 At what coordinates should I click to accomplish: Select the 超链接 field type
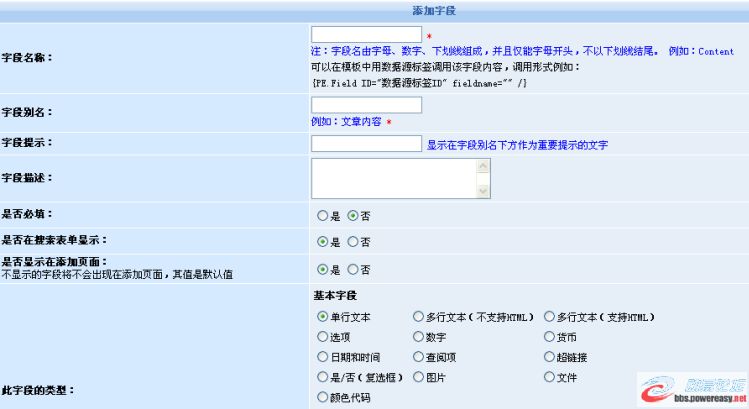coord(549,357)
